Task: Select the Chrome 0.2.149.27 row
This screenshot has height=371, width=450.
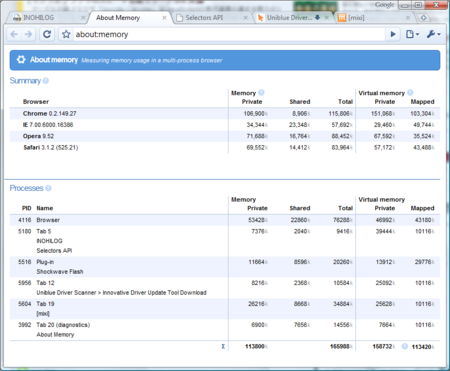Action: tap(225, 113)
